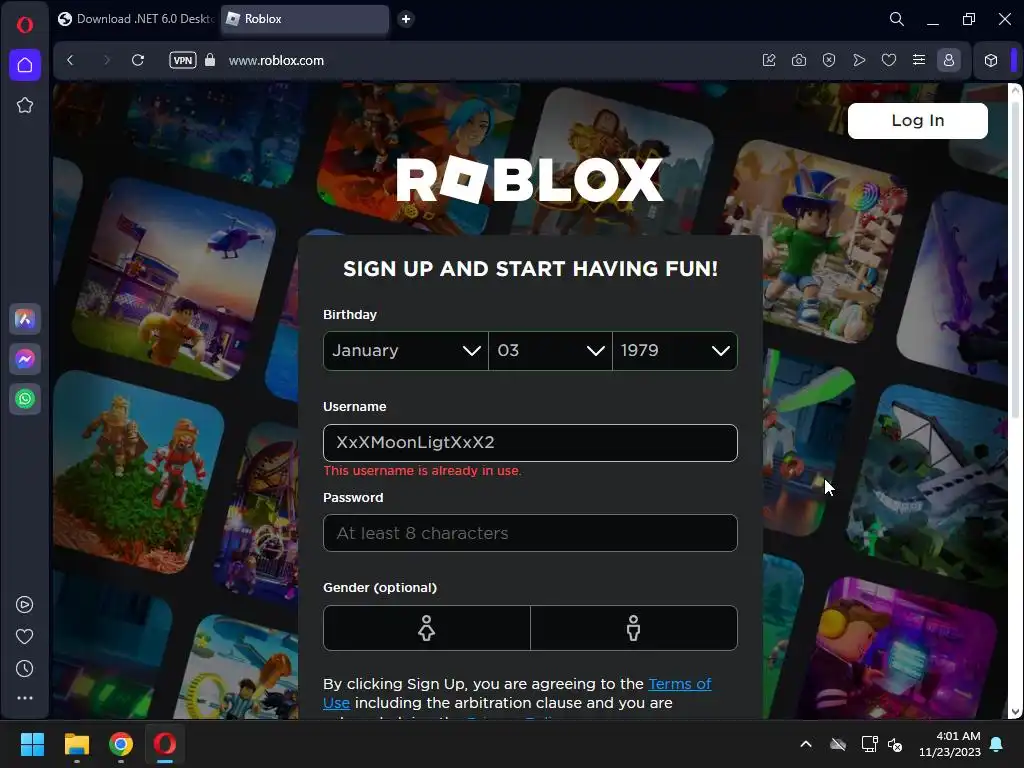Switch to the Roblox tab
This screenshot has height=768, width=1024.
click(305, 19)
